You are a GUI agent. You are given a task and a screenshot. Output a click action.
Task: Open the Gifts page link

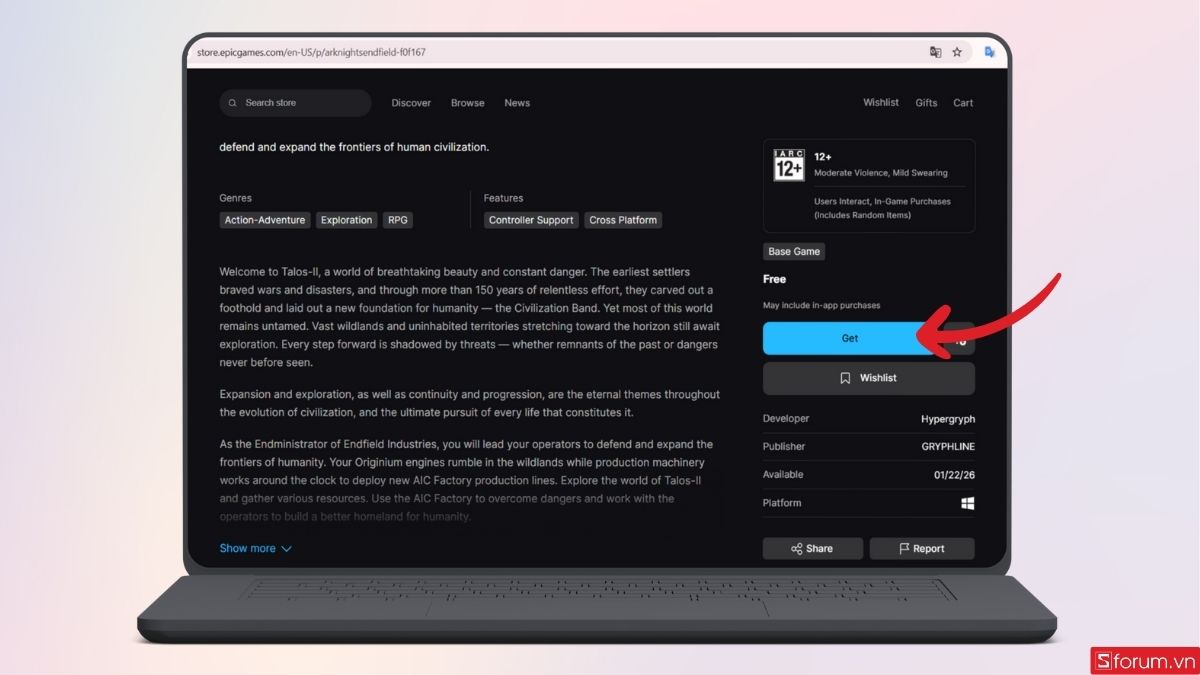(926, 103)
